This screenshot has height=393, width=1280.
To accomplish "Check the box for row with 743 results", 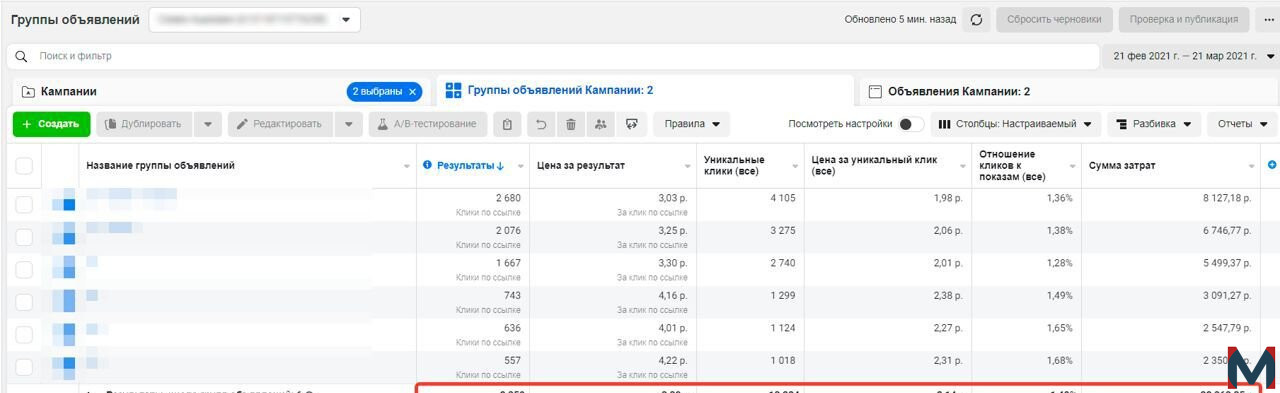I will click(x=24, y=302).
